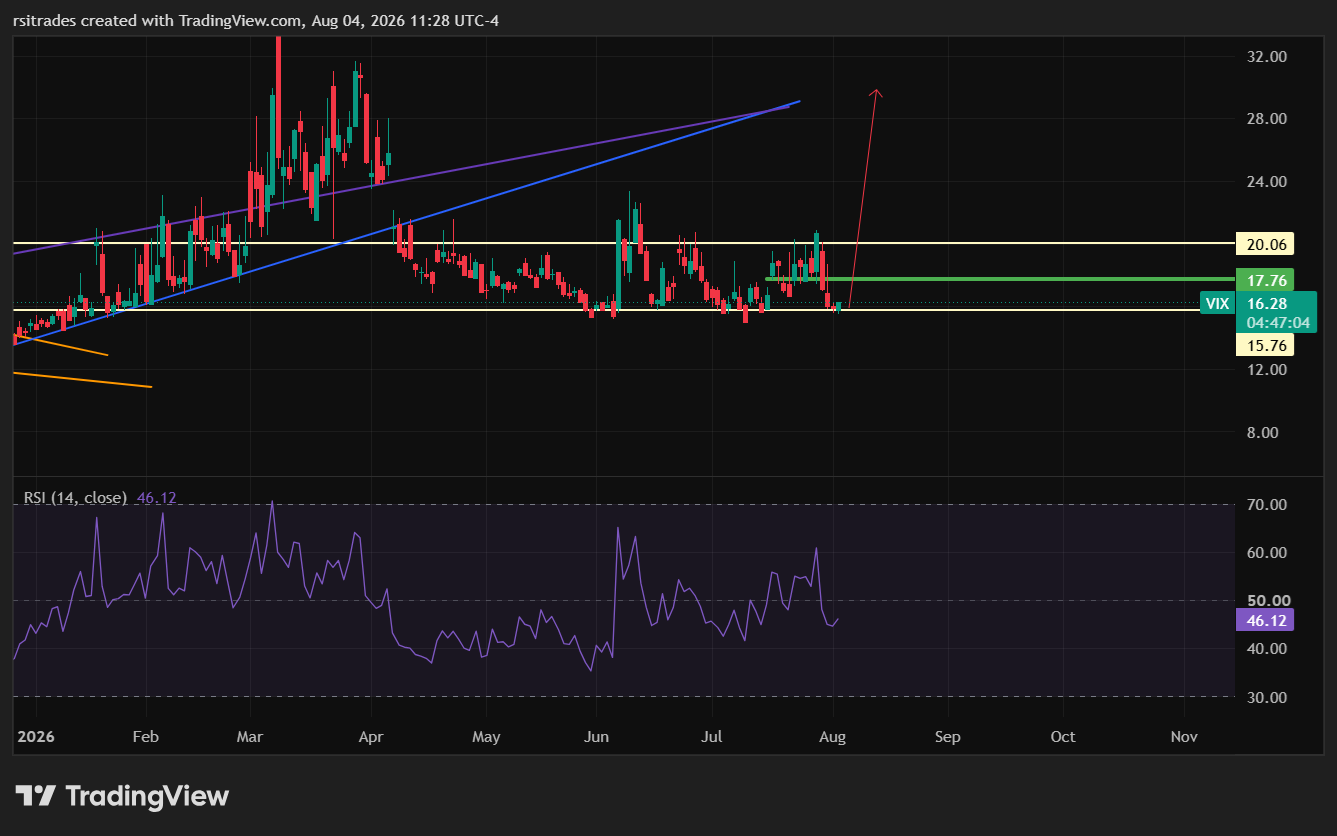
Task: Click the 24.00 price axis label
Action: pos(1265,182)
